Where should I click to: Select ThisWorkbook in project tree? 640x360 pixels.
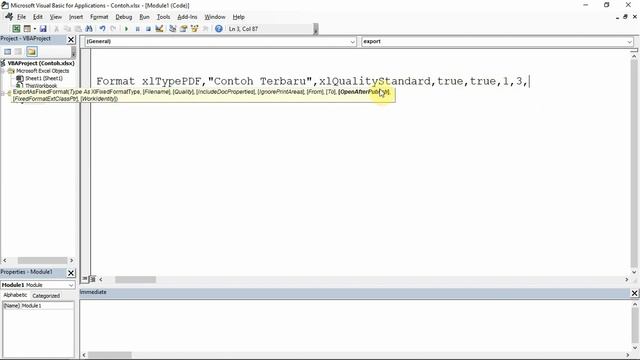41,86
